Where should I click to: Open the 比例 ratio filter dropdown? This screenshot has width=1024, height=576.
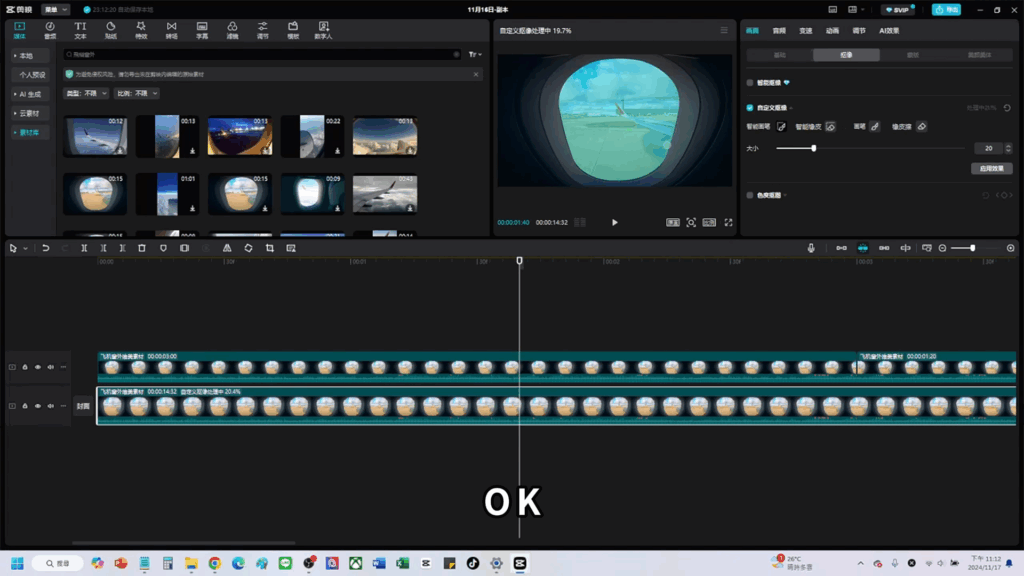coord(136,93)
